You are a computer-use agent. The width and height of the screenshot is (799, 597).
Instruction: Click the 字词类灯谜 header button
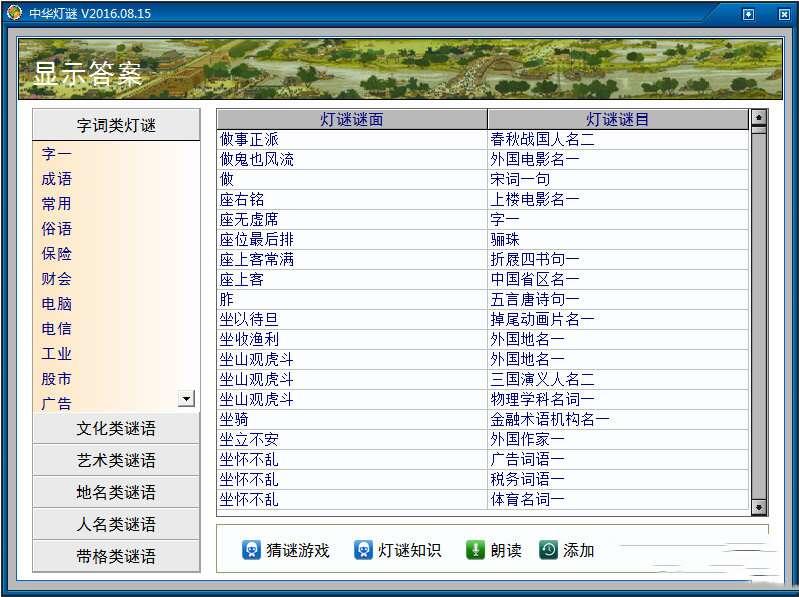point(116,125)
